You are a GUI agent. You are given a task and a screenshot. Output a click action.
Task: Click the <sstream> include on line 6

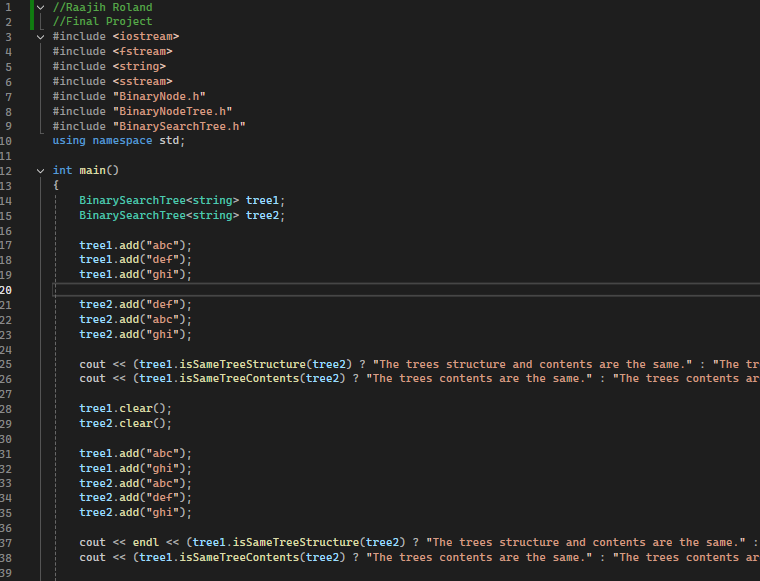[143, 81]
